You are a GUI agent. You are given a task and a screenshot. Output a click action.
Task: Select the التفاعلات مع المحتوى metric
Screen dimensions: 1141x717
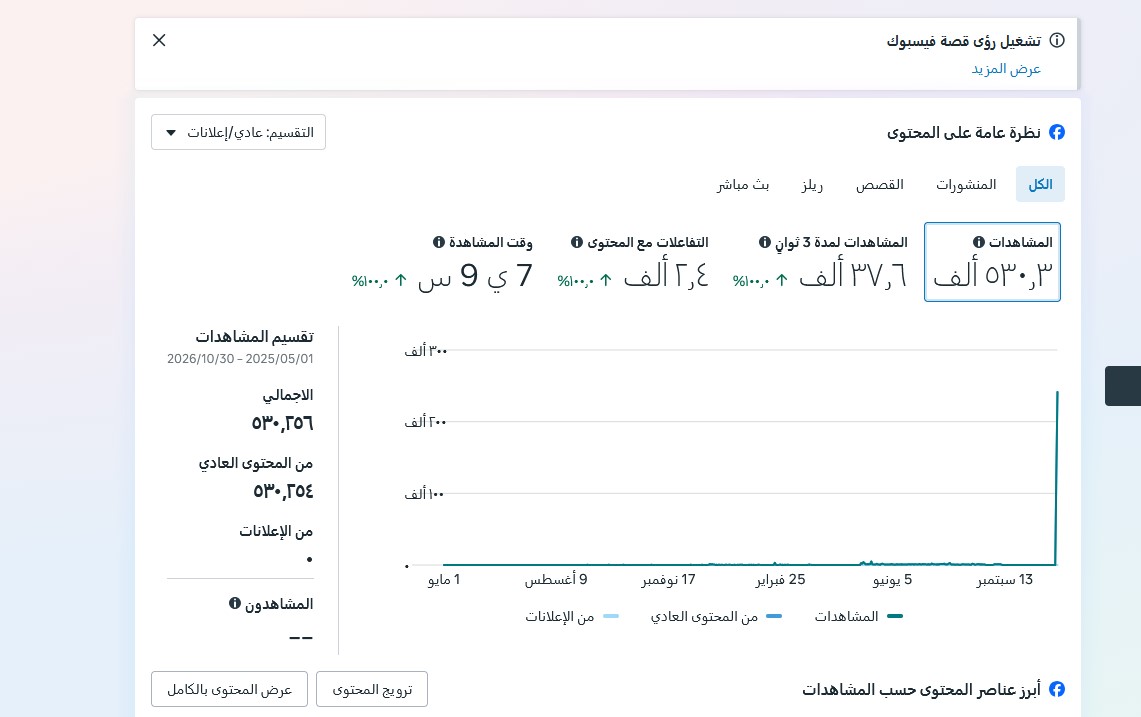(x=632, y=262)
